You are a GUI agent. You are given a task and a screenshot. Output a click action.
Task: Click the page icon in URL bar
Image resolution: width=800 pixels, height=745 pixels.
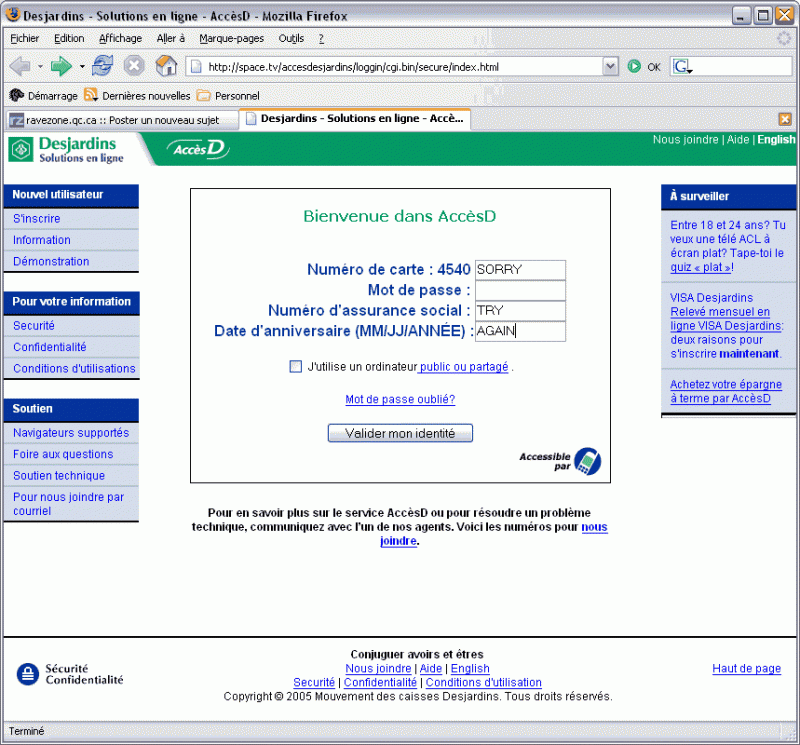[x=196, y=67]
